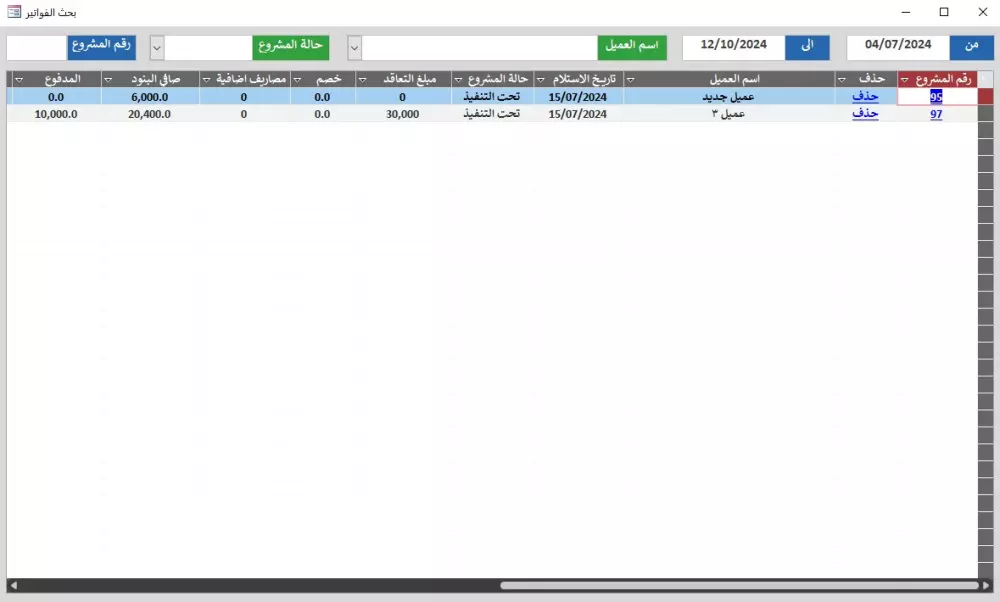Maximize the بحث الفواتير window
This screenshot has height=602, width=1000.
(944, 12)
